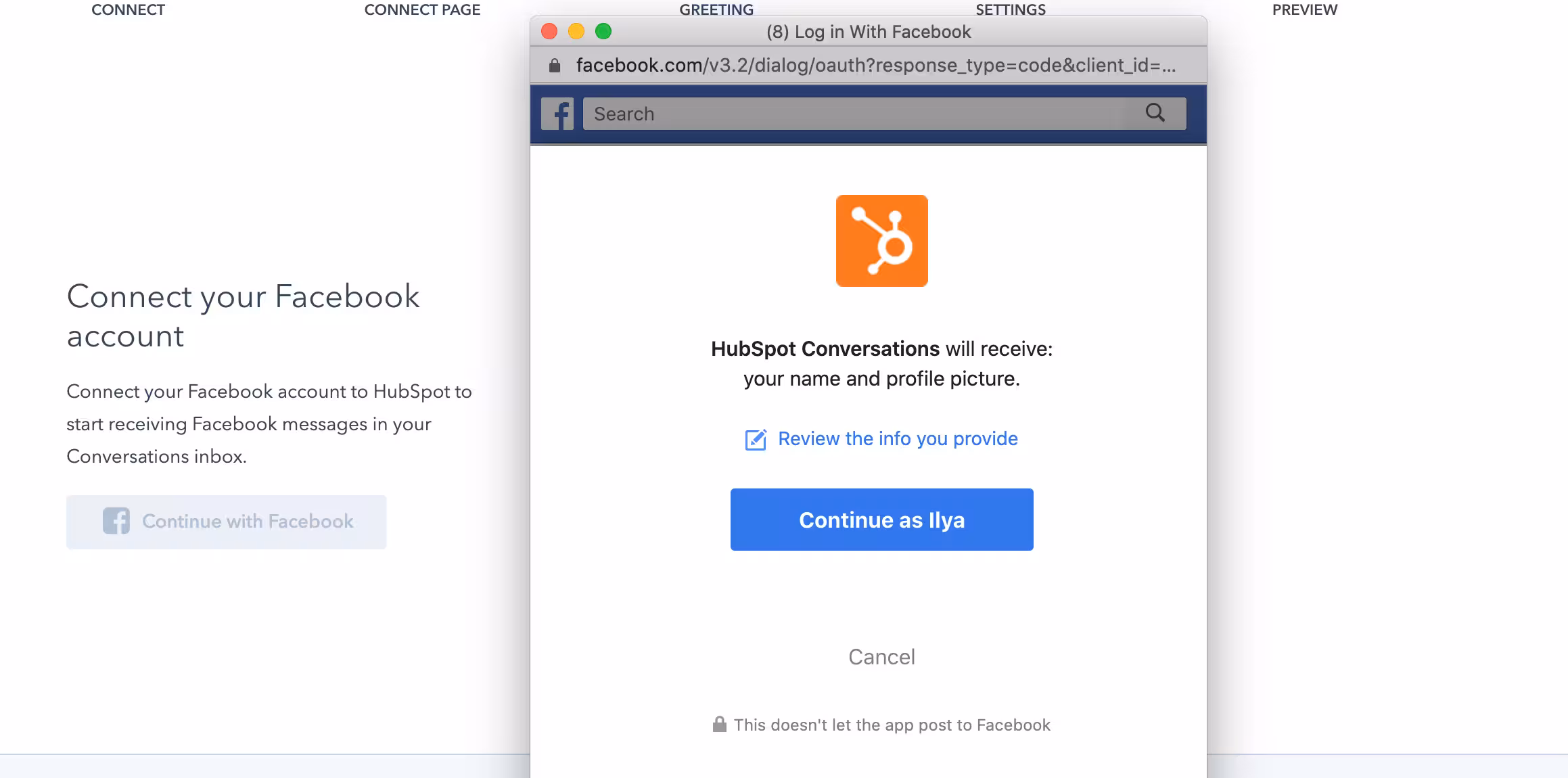This screenshot has height=778, width=1568.
Task: Switch to the CONNECT PAGE step
Action: coord(422,9)
